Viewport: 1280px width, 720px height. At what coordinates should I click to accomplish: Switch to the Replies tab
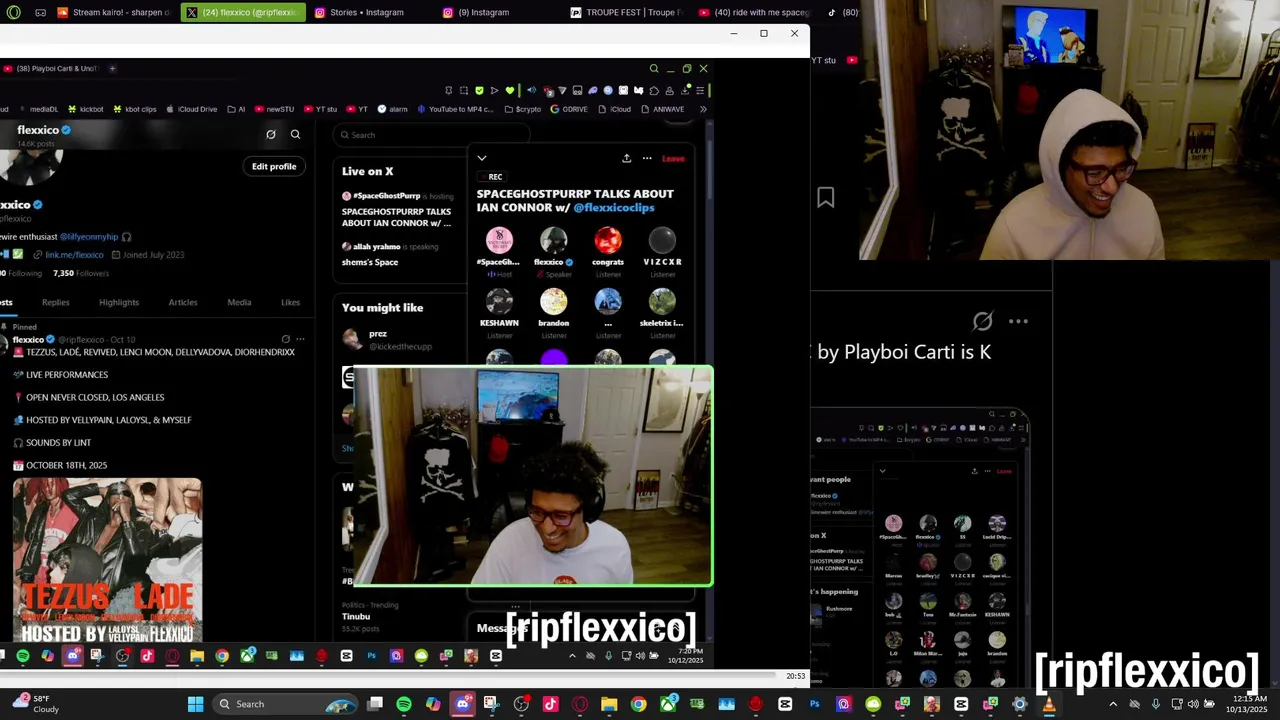click(56, 302)
